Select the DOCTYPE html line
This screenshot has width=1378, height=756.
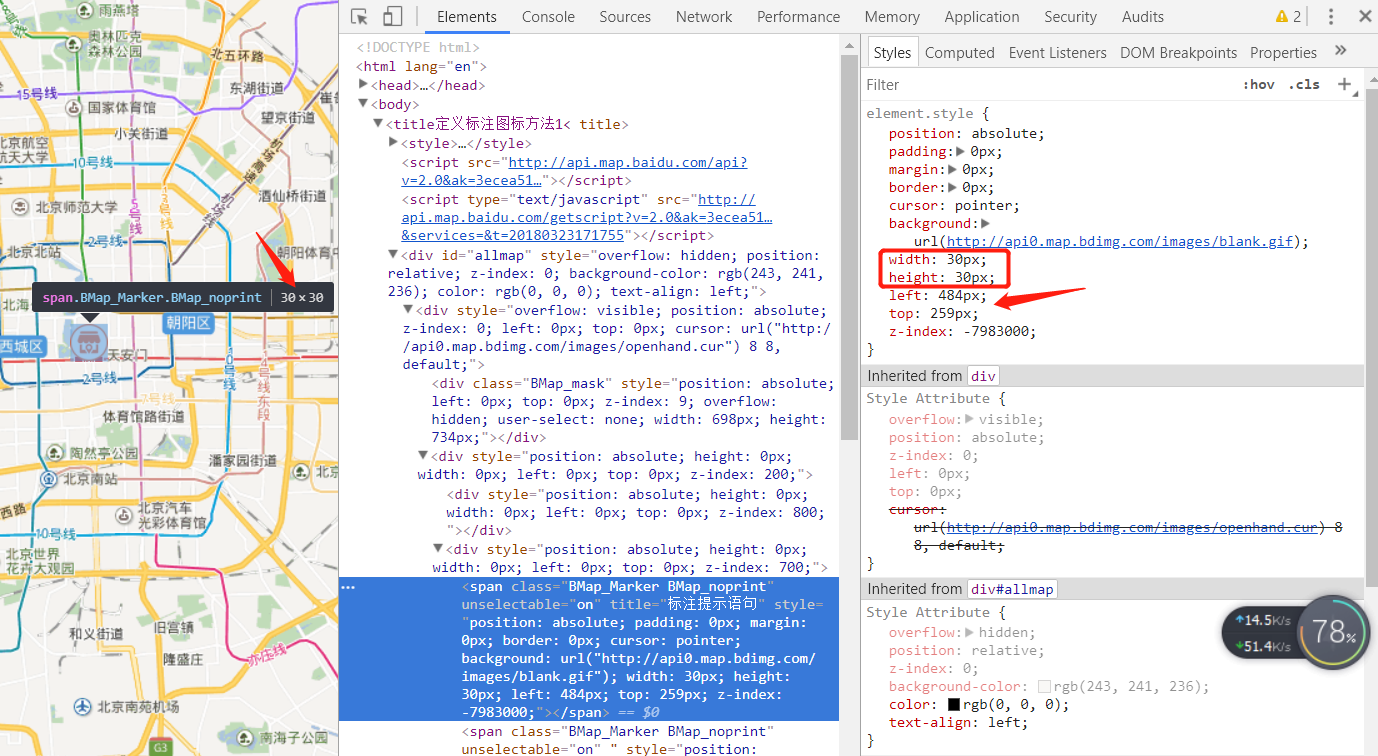point(418,47)
